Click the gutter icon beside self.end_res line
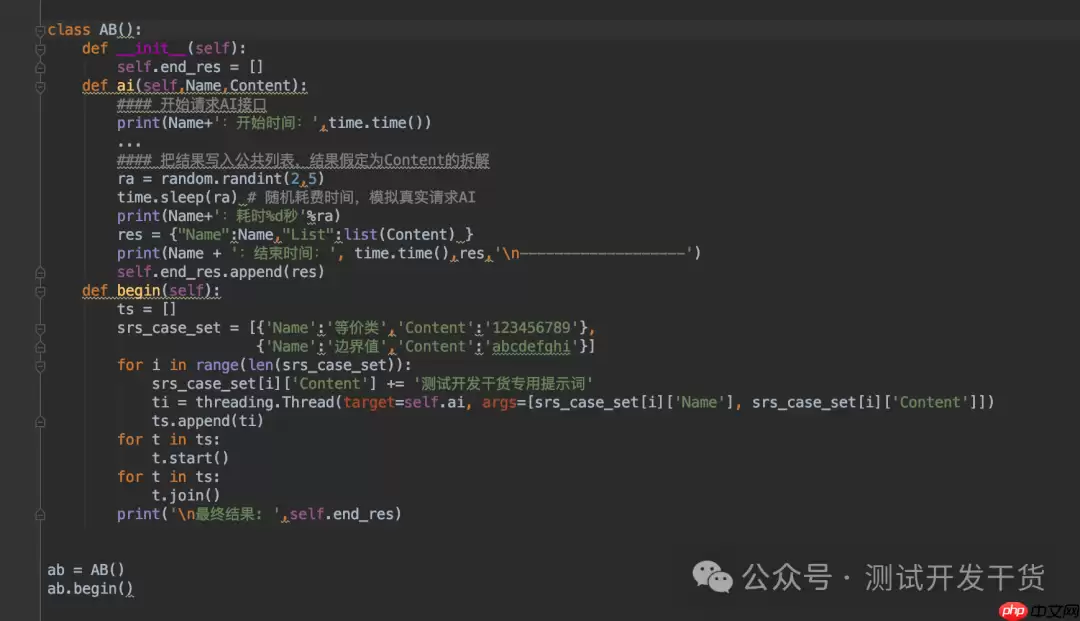Image resolution: width=1080 pixels, height=621 pixels. point(40,66)
